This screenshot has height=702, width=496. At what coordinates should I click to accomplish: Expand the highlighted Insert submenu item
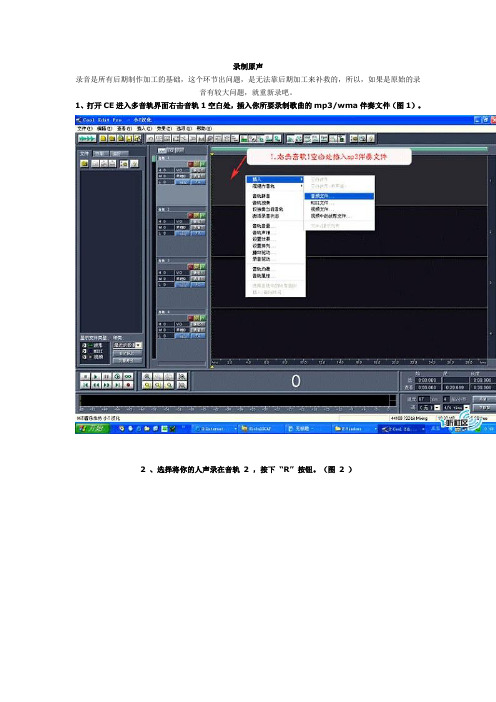[275, 180]
